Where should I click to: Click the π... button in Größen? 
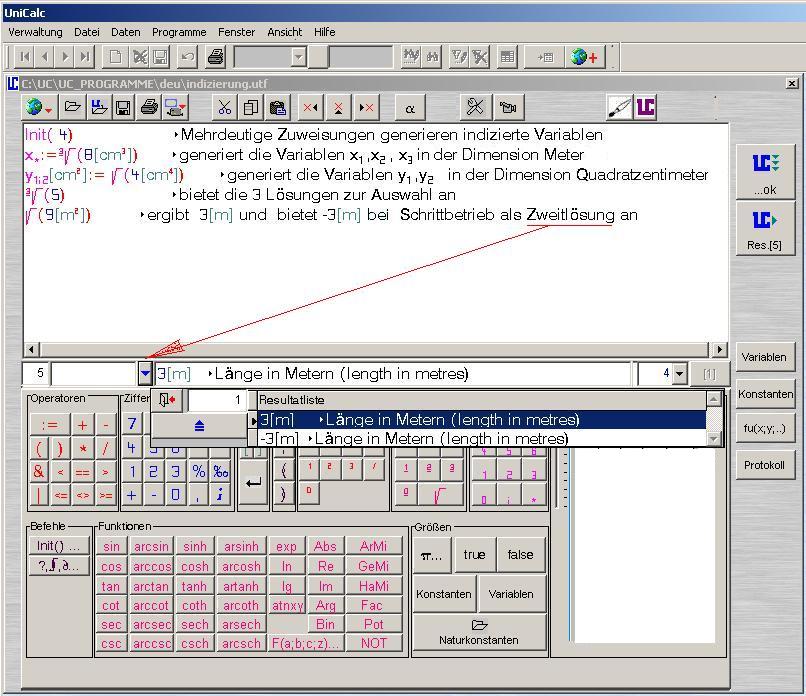432,555
